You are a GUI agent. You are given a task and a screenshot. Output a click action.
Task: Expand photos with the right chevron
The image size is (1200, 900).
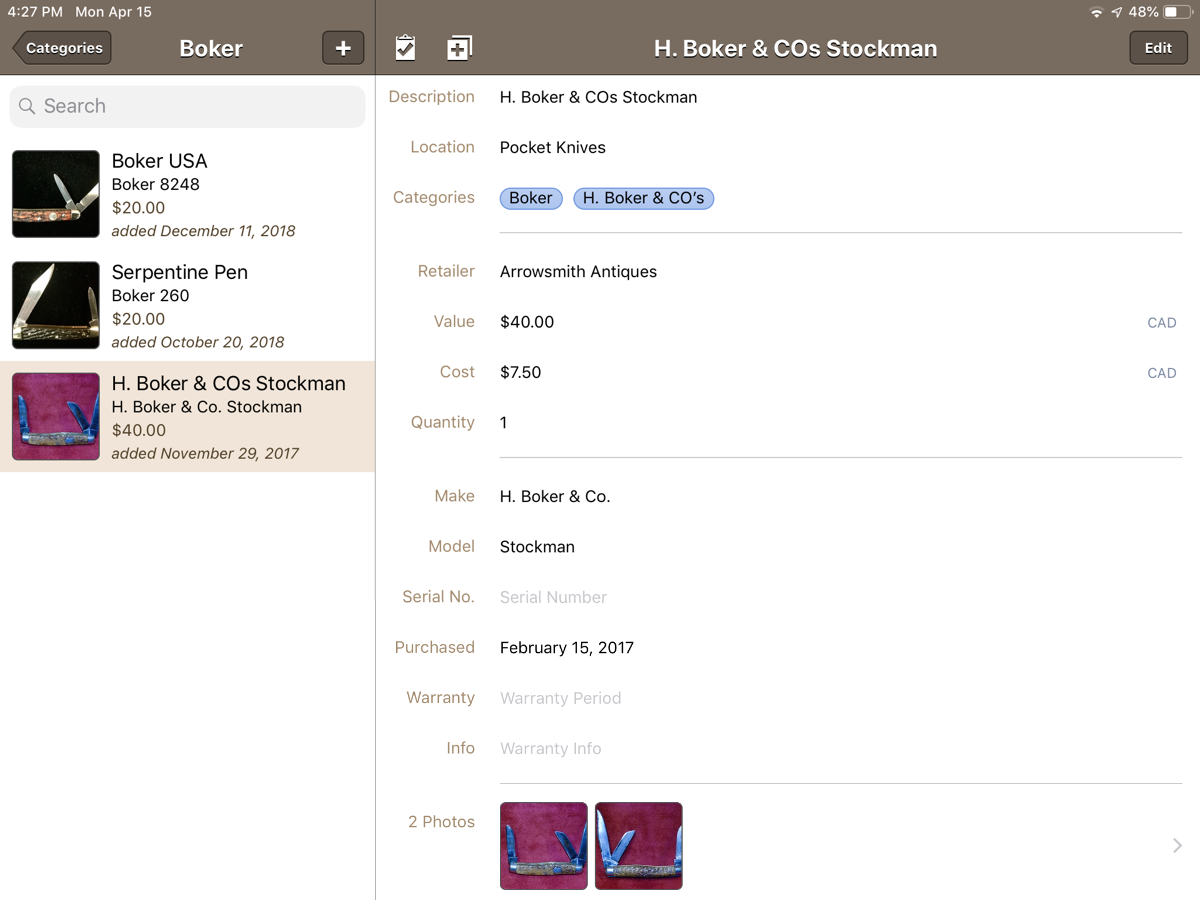[1177, 846]
